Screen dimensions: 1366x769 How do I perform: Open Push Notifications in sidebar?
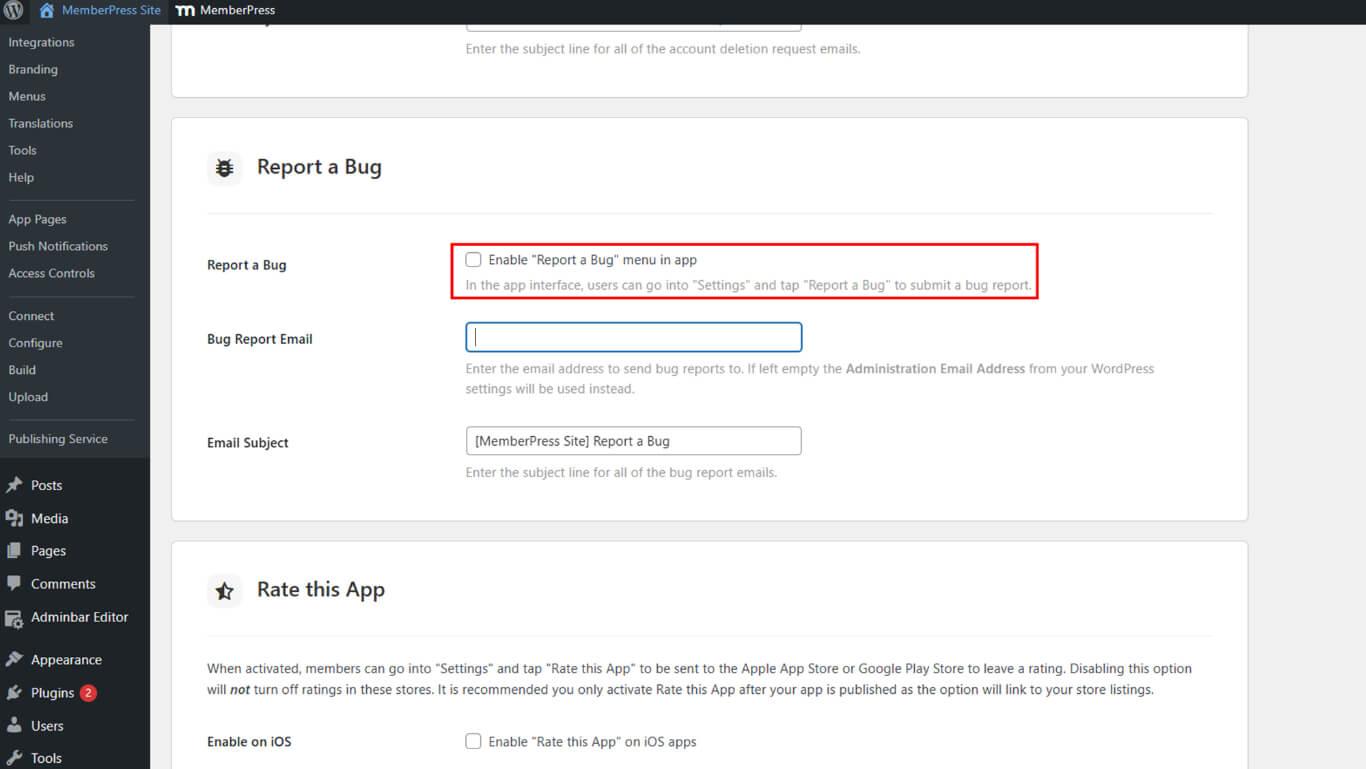(x=58, y=246)
